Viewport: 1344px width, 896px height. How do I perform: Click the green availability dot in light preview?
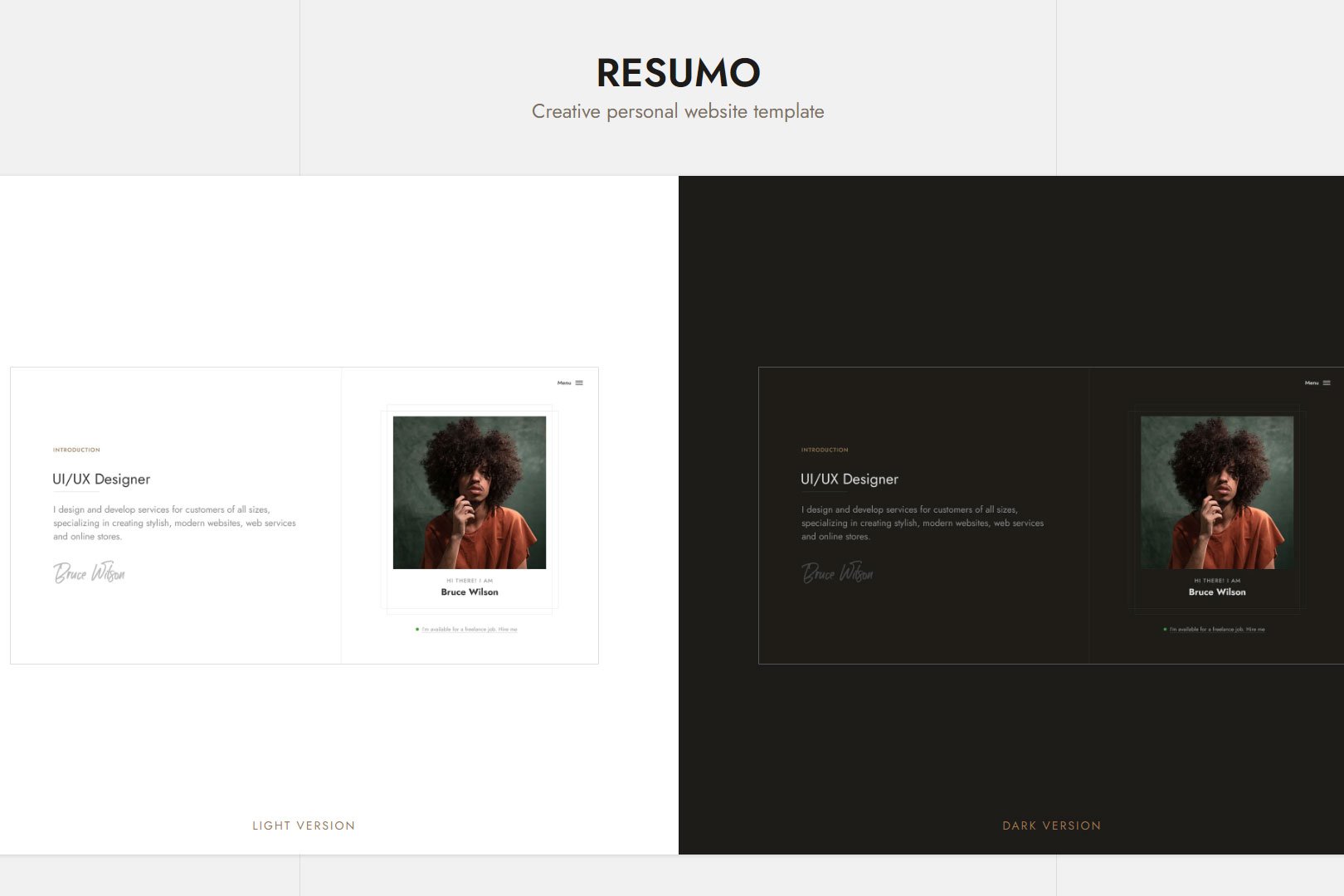click(x=416, y=630)
